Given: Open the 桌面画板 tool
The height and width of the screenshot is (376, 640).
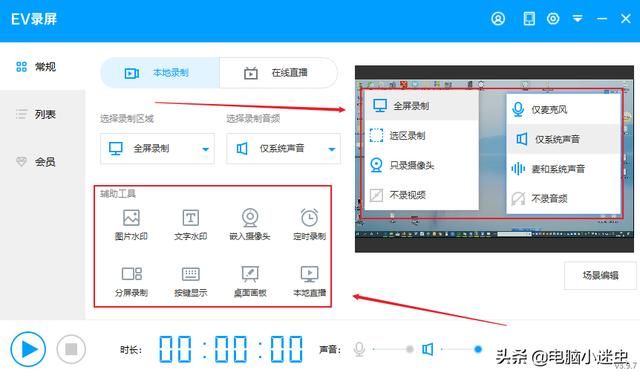Looking at the screenshot, I should (250, 281).
